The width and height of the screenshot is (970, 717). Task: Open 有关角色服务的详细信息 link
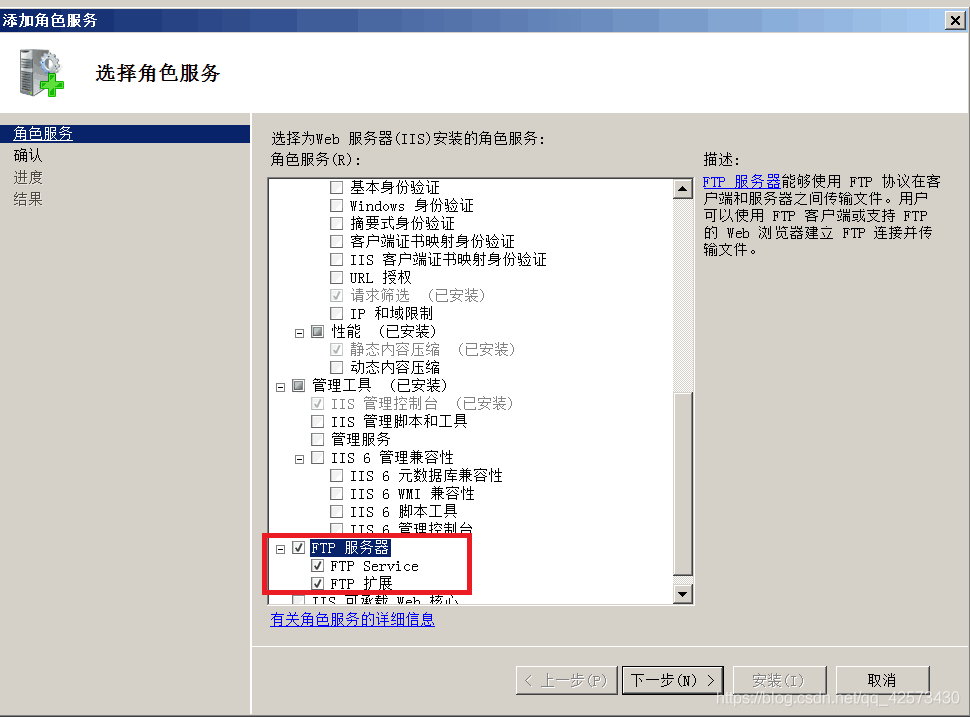(353, 619)
